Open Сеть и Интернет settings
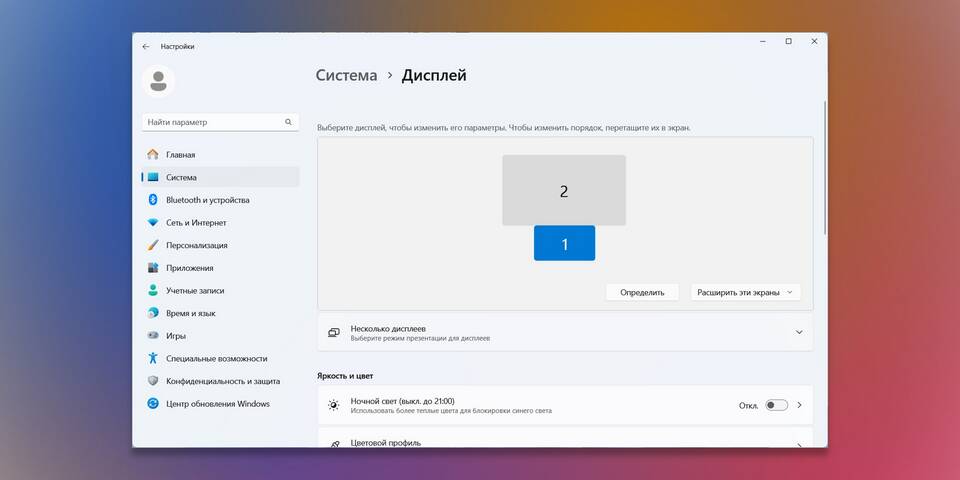The height and width of the screenshot is (480, 960). click(220, 223)
